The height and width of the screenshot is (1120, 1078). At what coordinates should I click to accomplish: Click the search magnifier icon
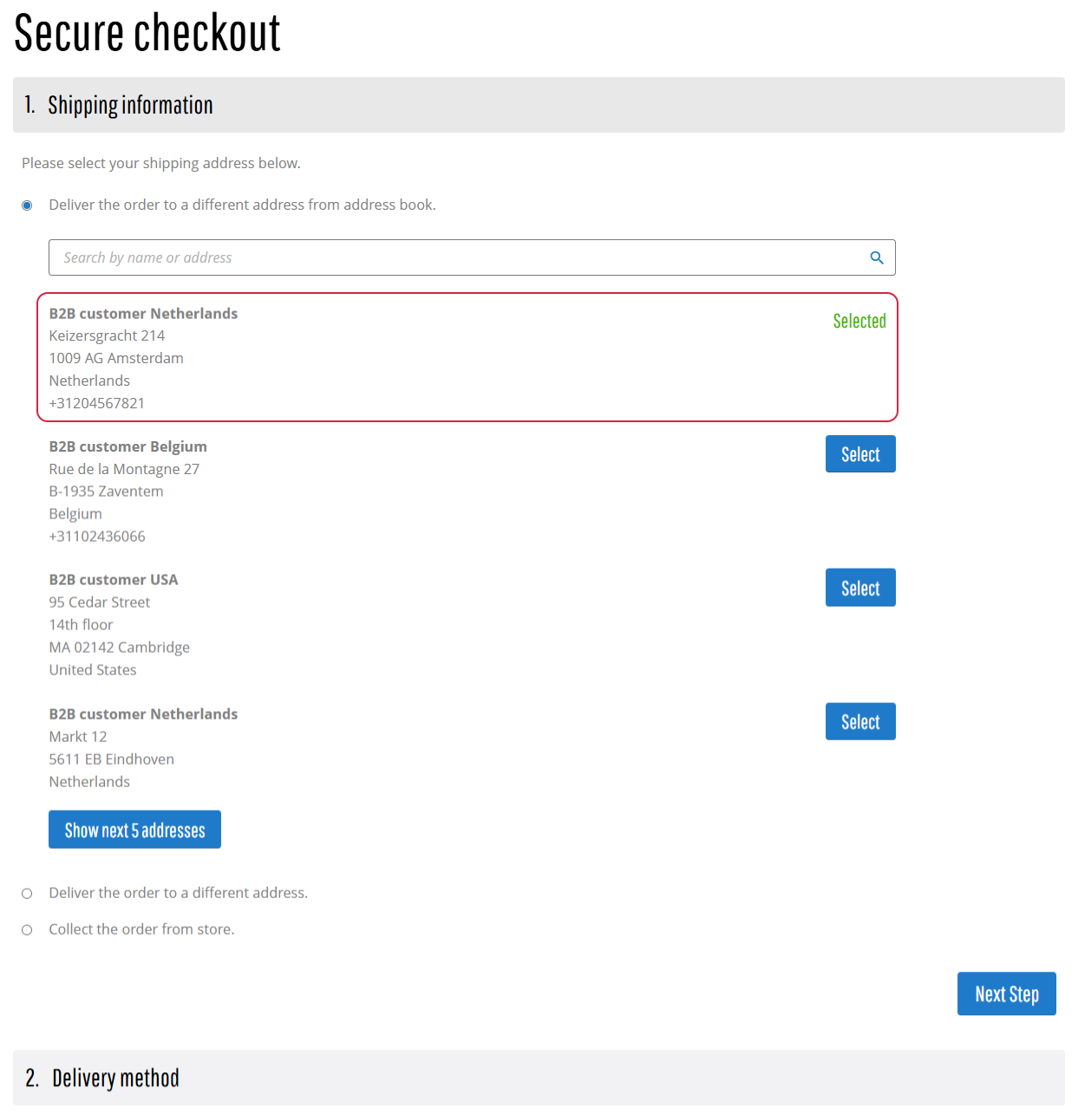[x=877, y=257]
